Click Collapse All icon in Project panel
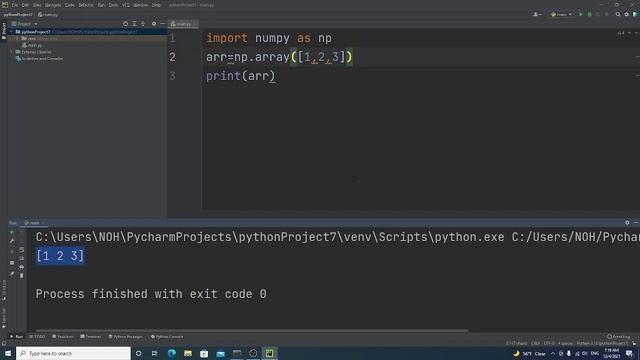Viewport: 640px width, 360px height. point(143,24)
